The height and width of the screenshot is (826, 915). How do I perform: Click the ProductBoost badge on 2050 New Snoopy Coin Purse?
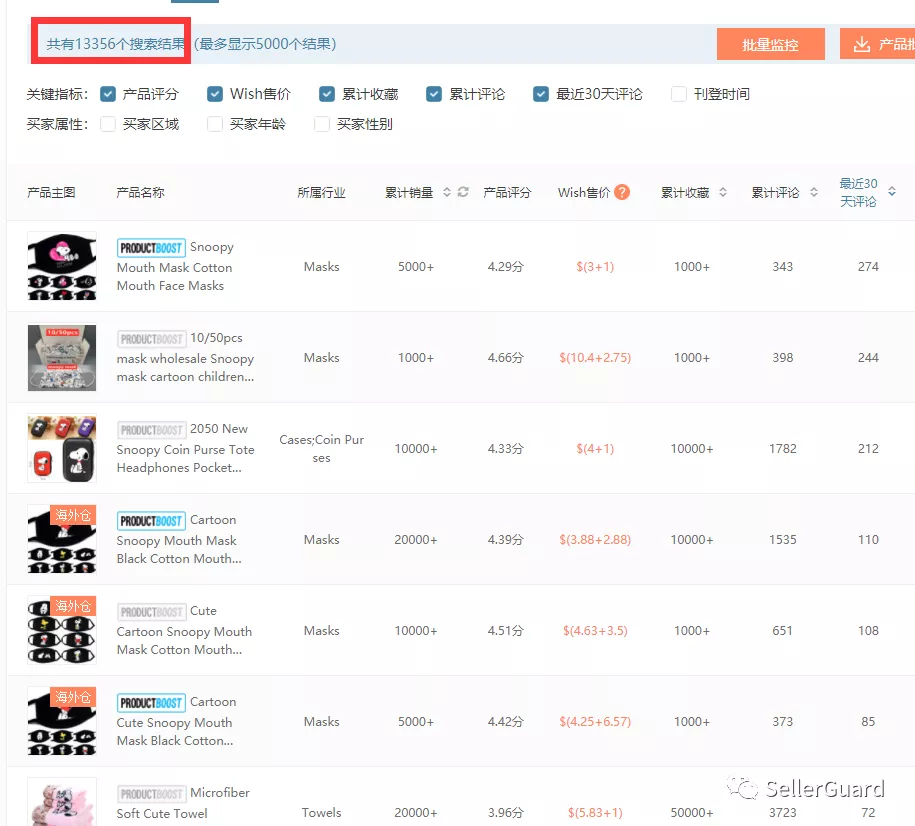point(151,430)
